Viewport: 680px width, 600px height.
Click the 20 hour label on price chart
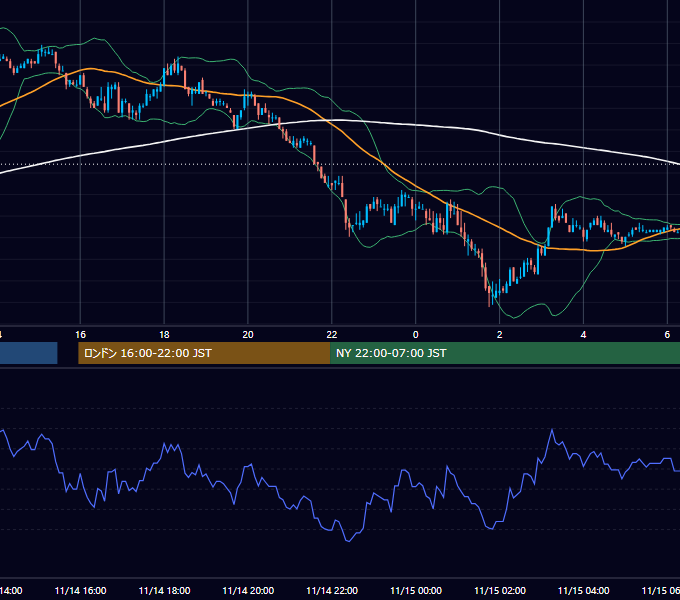point(248,335)
